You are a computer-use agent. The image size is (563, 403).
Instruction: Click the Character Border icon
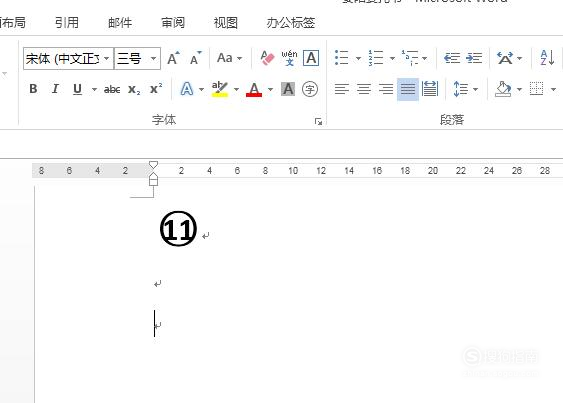tap(311, 58)
